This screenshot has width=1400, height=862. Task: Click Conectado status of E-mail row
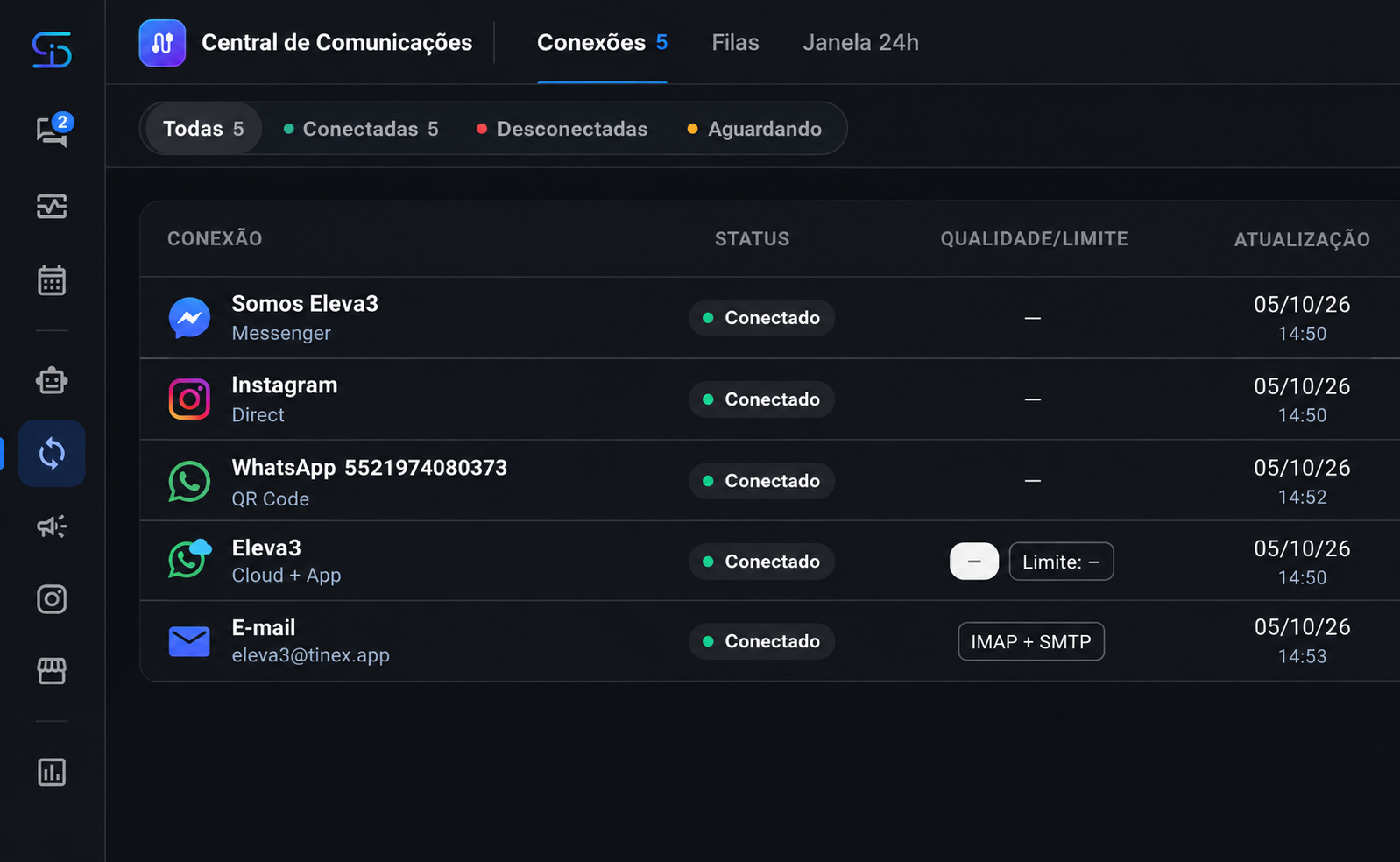[x=761, y=641]
